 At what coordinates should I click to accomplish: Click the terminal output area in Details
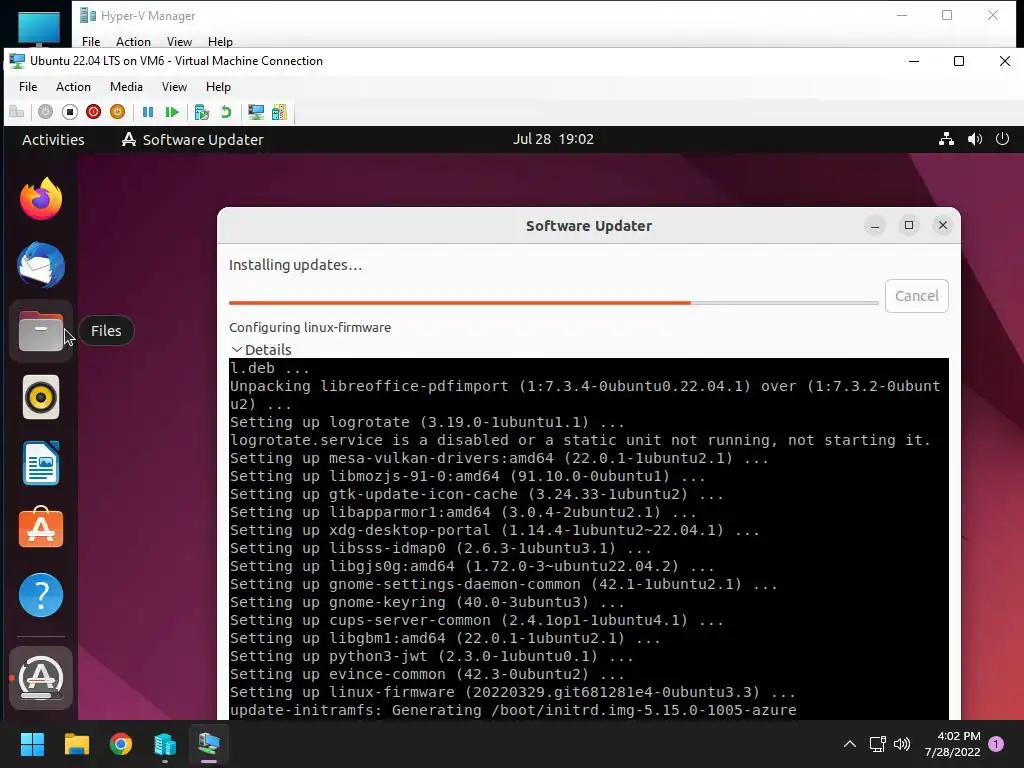[588, 539]
